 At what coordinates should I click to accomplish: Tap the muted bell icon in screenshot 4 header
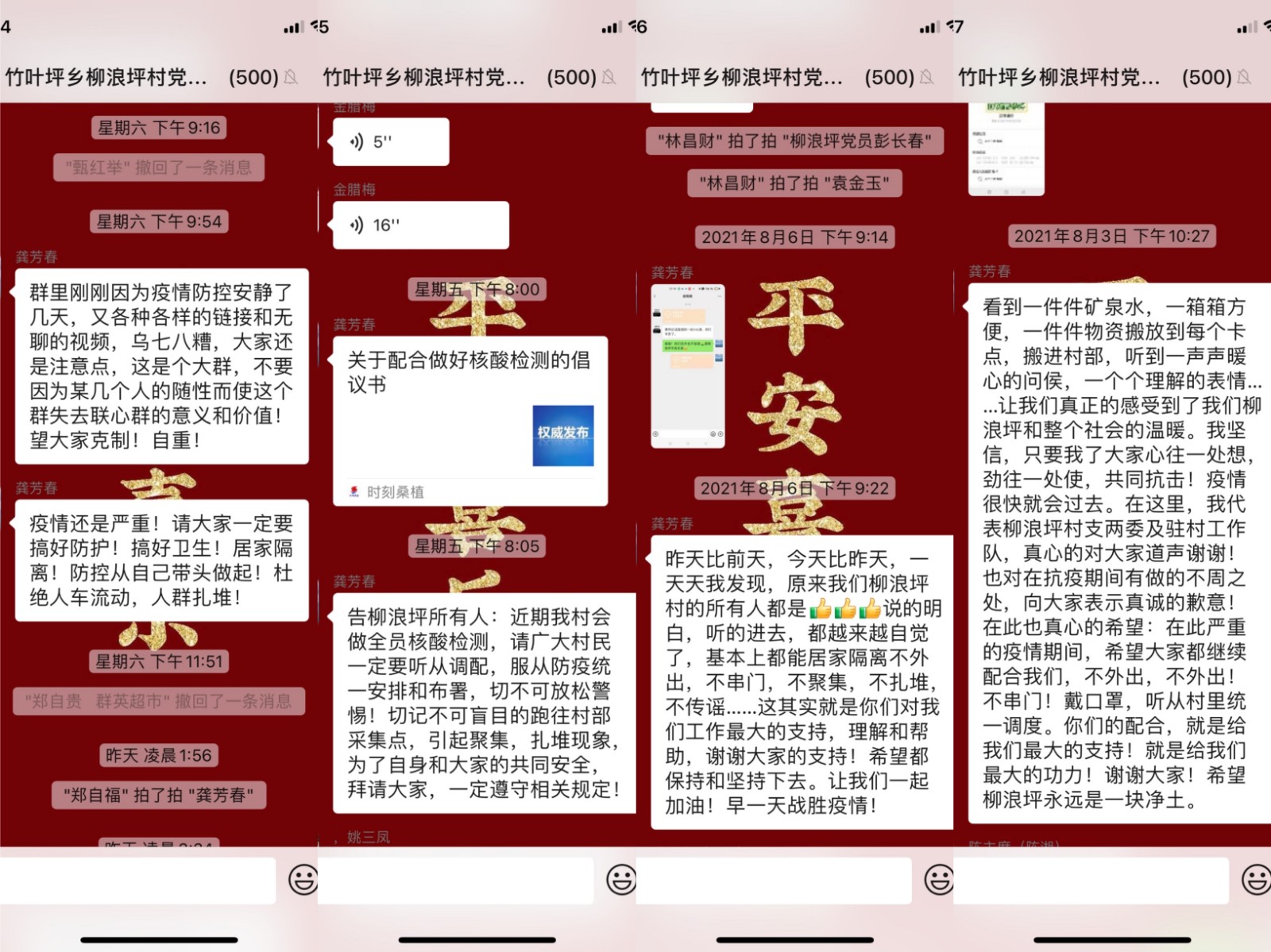[x=292, y=77]
